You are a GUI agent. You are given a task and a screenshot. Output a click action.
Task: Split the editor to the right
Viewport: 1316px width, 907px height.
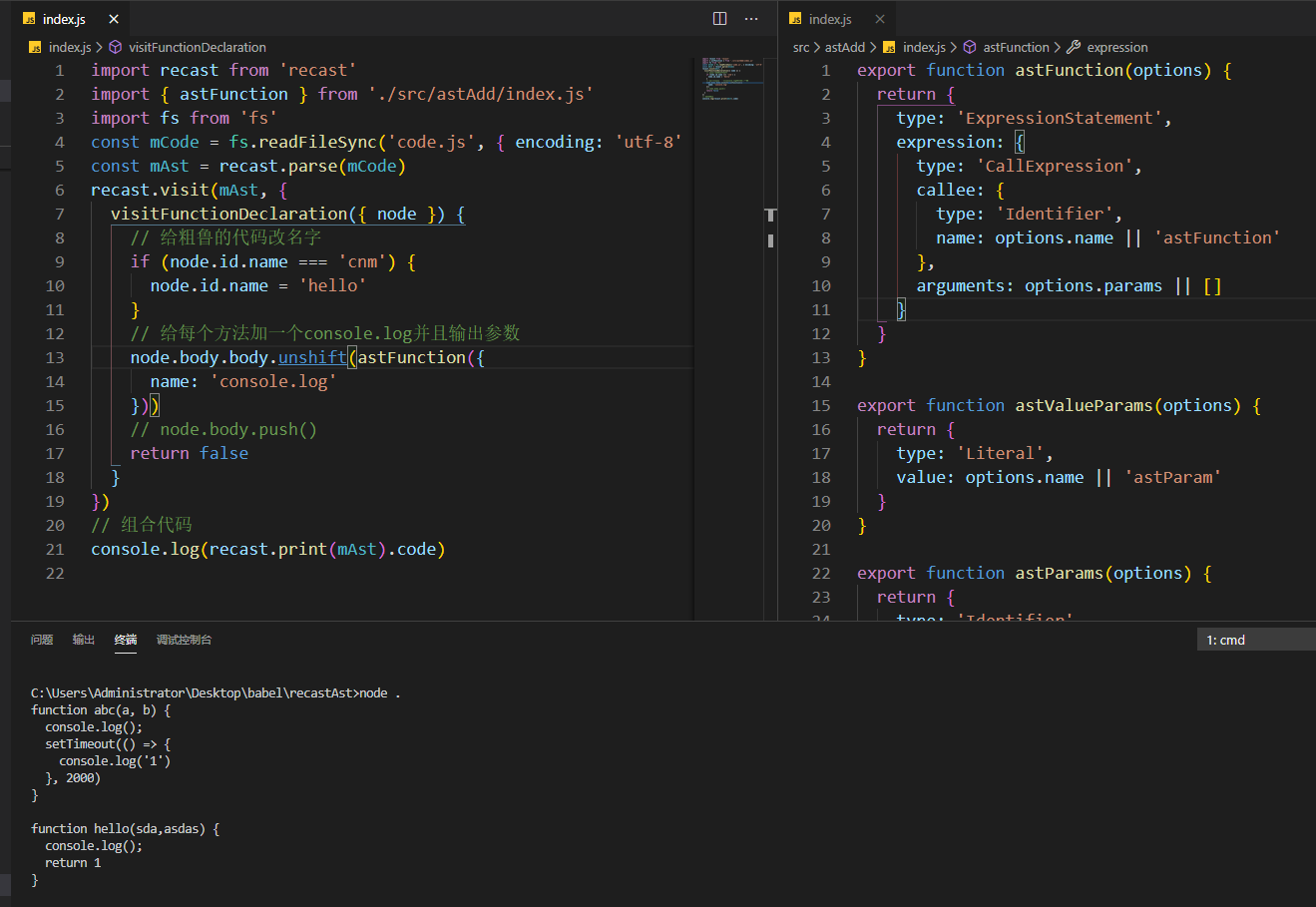pyautogui.click(x=720, y=19)
